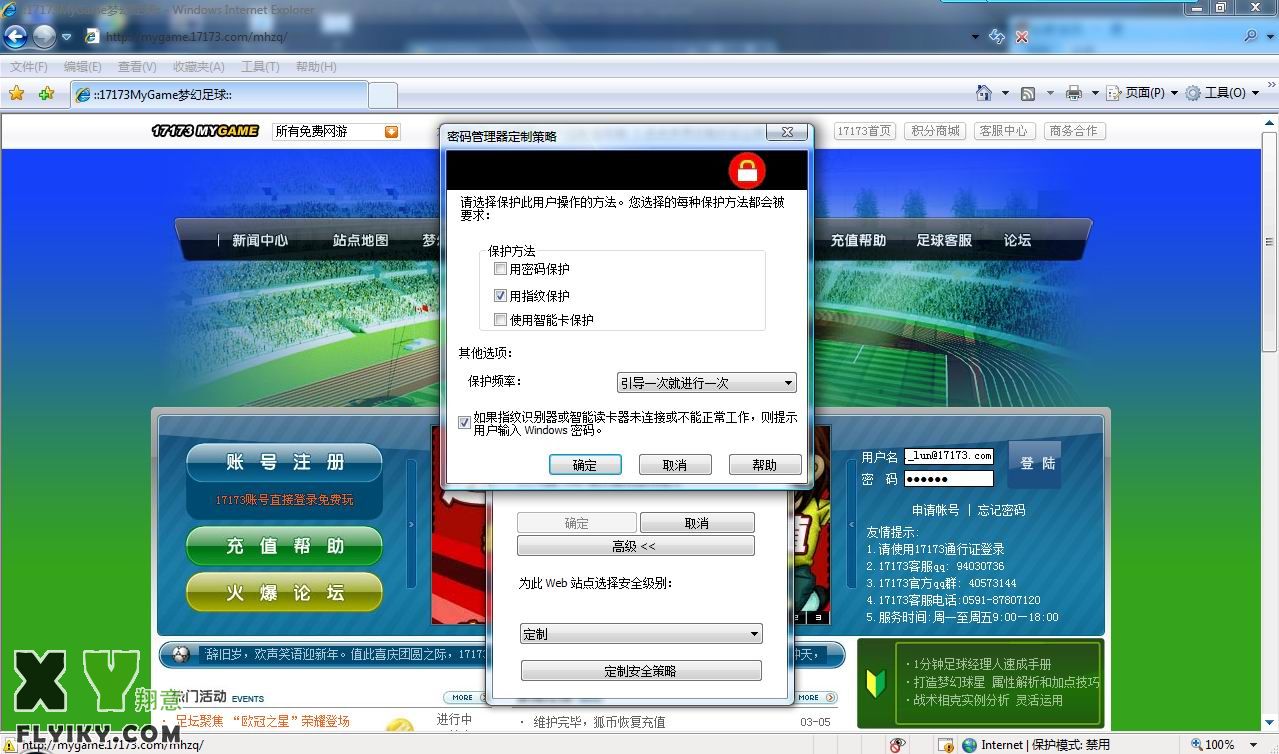Click the 申请帐号 link
The height and width of the screenshot is (754, 1279).
(x=936, y=510)
